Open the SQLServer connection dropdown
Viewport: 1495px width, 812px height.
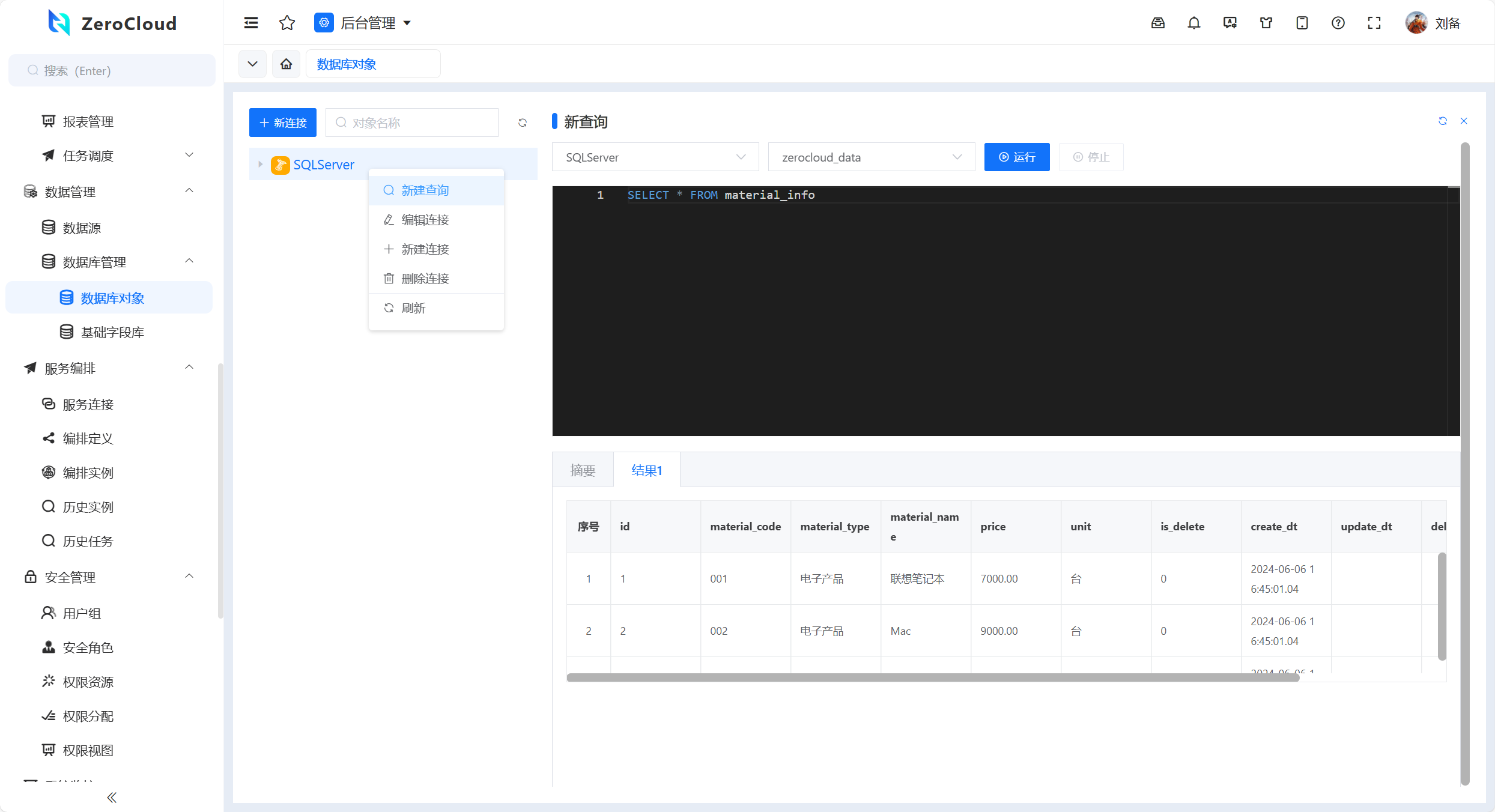[655, 157]
